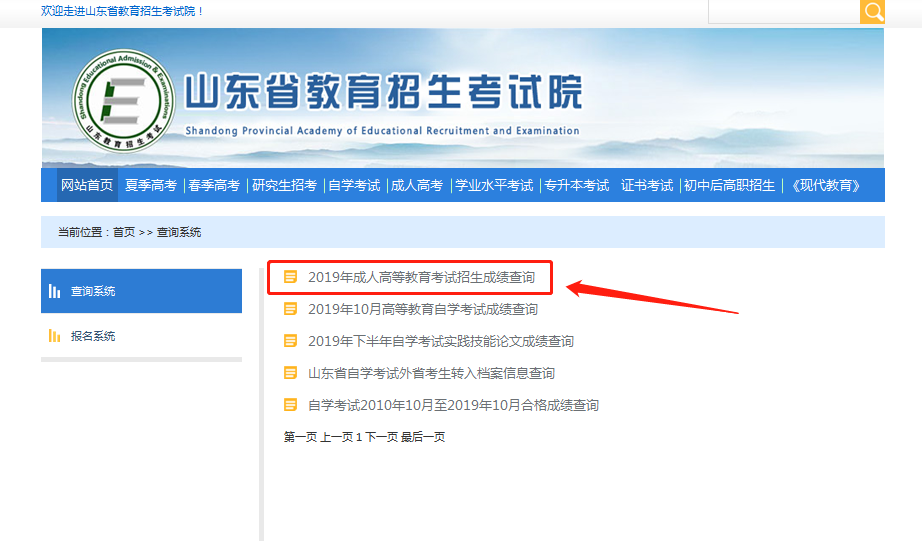Screen dimensions: 922x541
Task: Click the orange magnifier search icon
Action: (x=873, y=11)
